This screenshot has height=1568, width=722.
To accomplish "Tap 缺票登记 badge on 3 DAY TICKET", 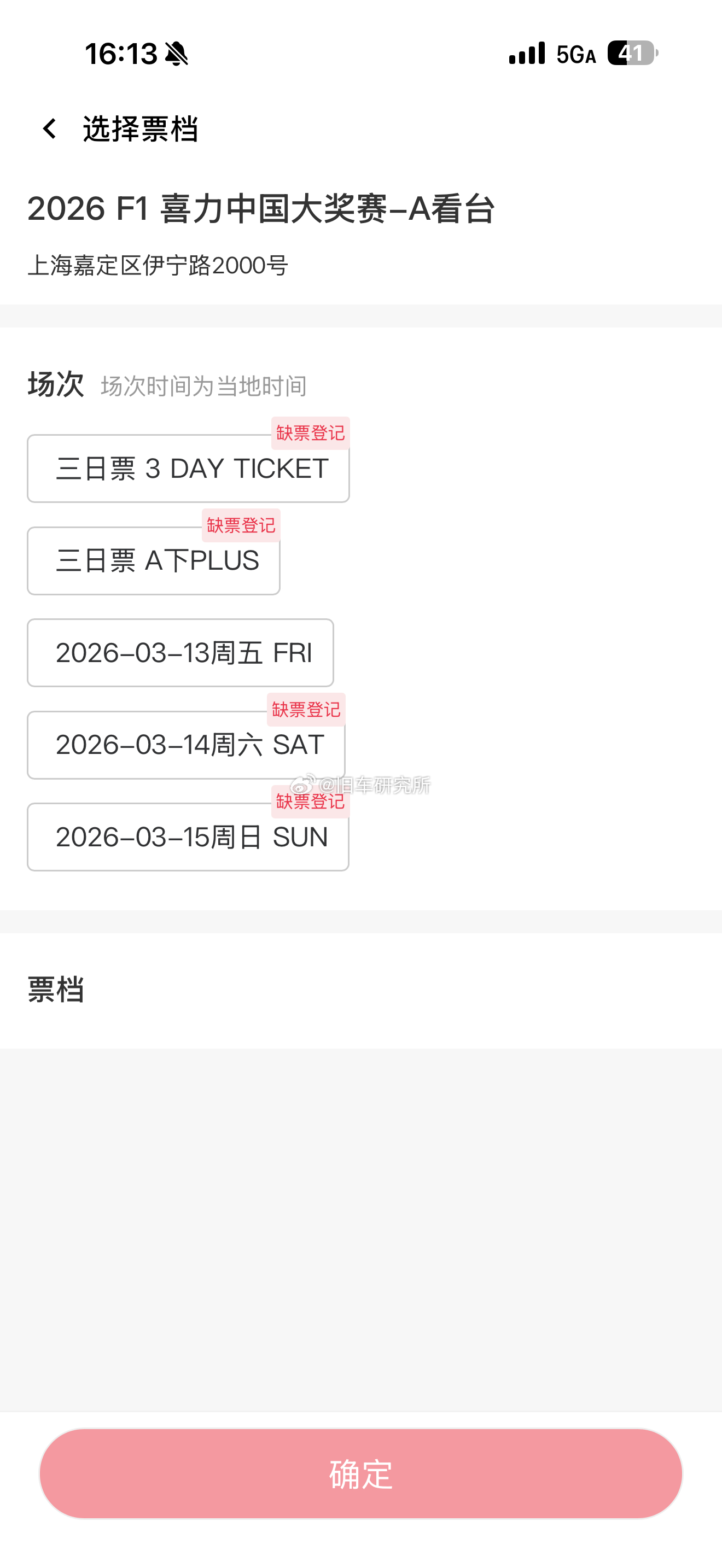I will click(311, 433).
